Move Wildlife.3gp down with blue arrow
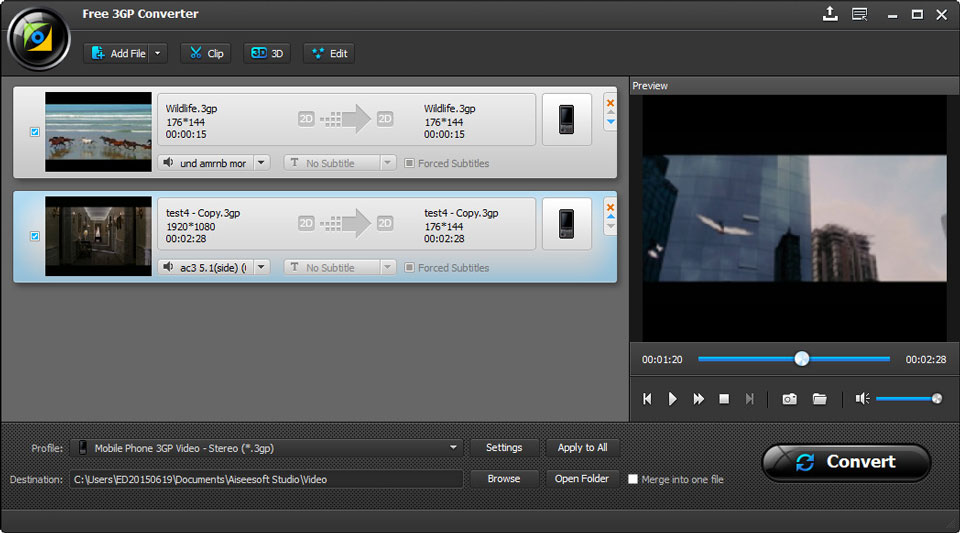Screen dimensions: 960x533 pos(610,122)
